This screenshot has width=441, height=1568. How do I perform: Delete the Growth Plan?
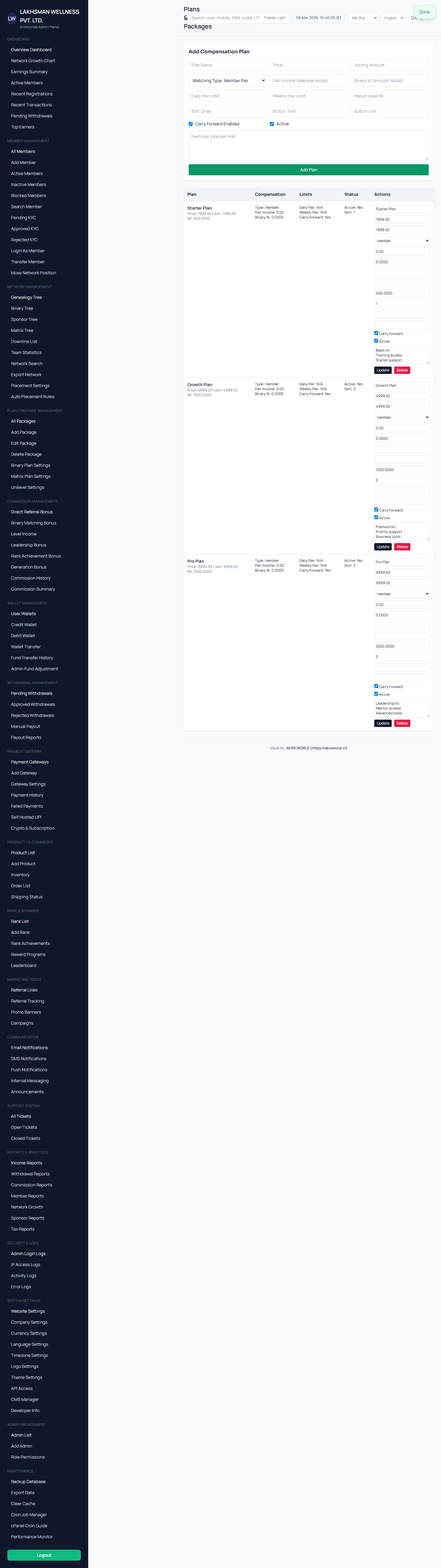pyautogui.click(x=402, y=546)
